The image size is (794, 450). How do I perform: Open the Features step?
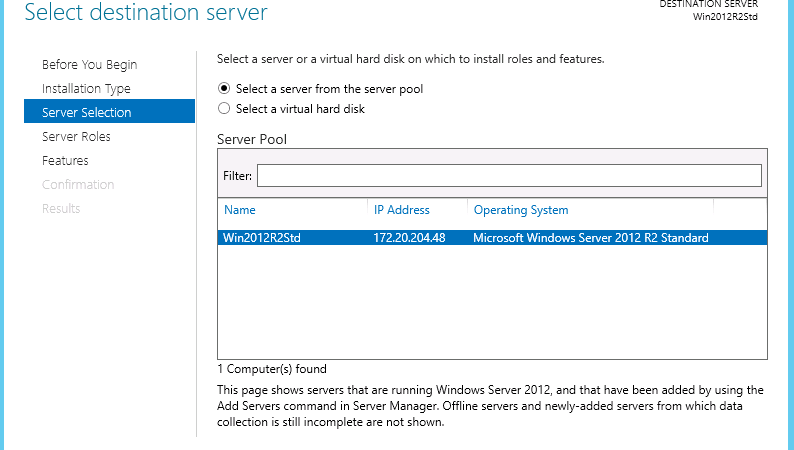point(65,160)
